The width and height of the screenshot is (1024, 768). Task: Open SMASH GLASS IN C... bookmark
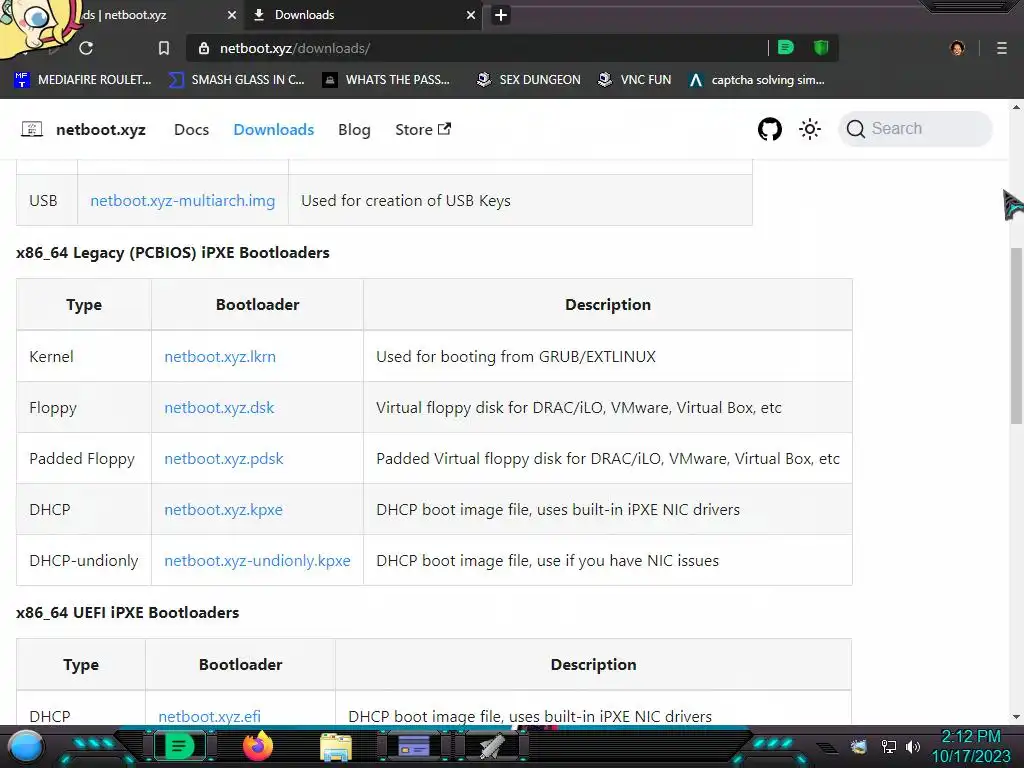pyautogui.click(x=236, y=80)
